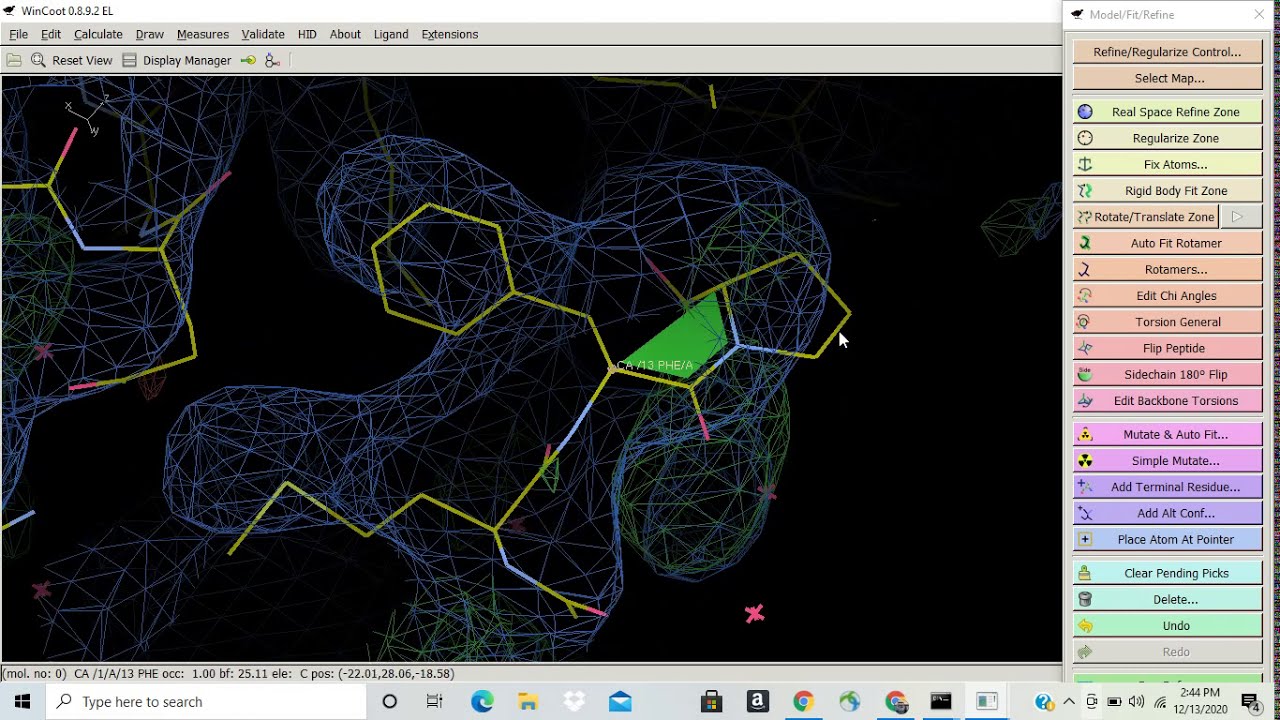
Task: Open the Display Manager
Action: pyautogui.click(x=176, y=60)
